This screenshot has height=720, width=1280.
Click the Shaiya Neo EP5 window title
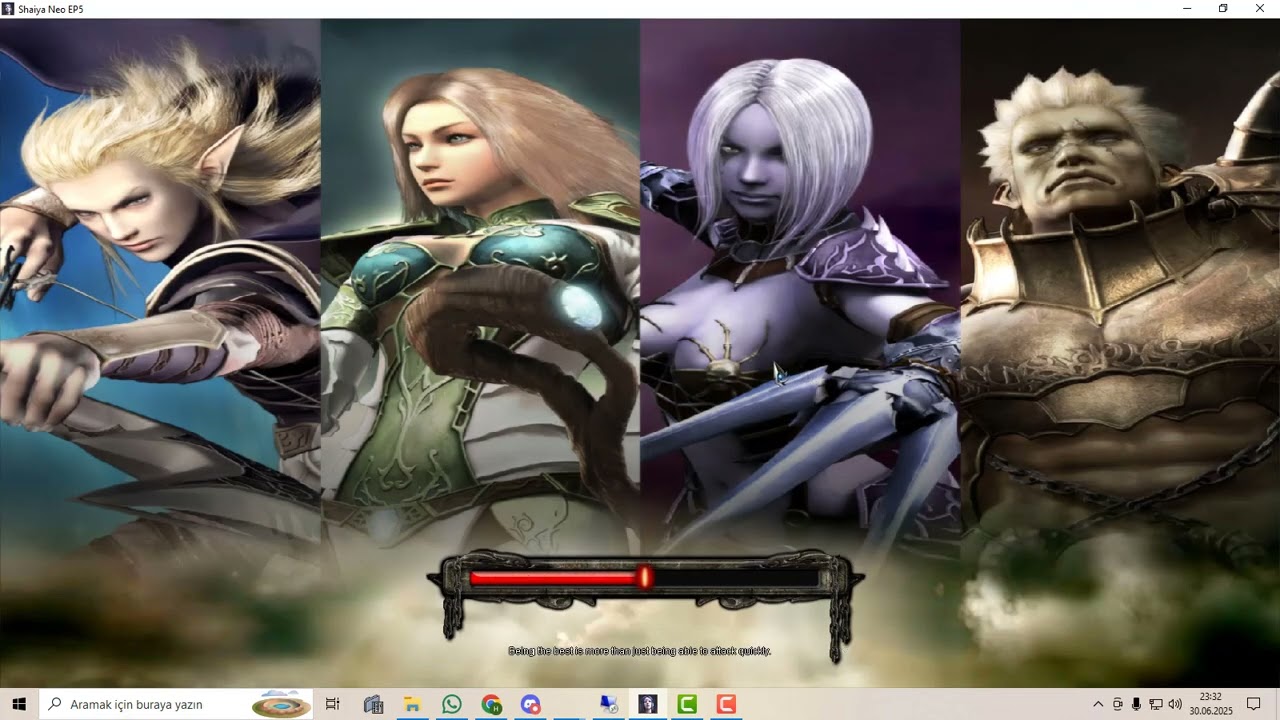point(50,9)
